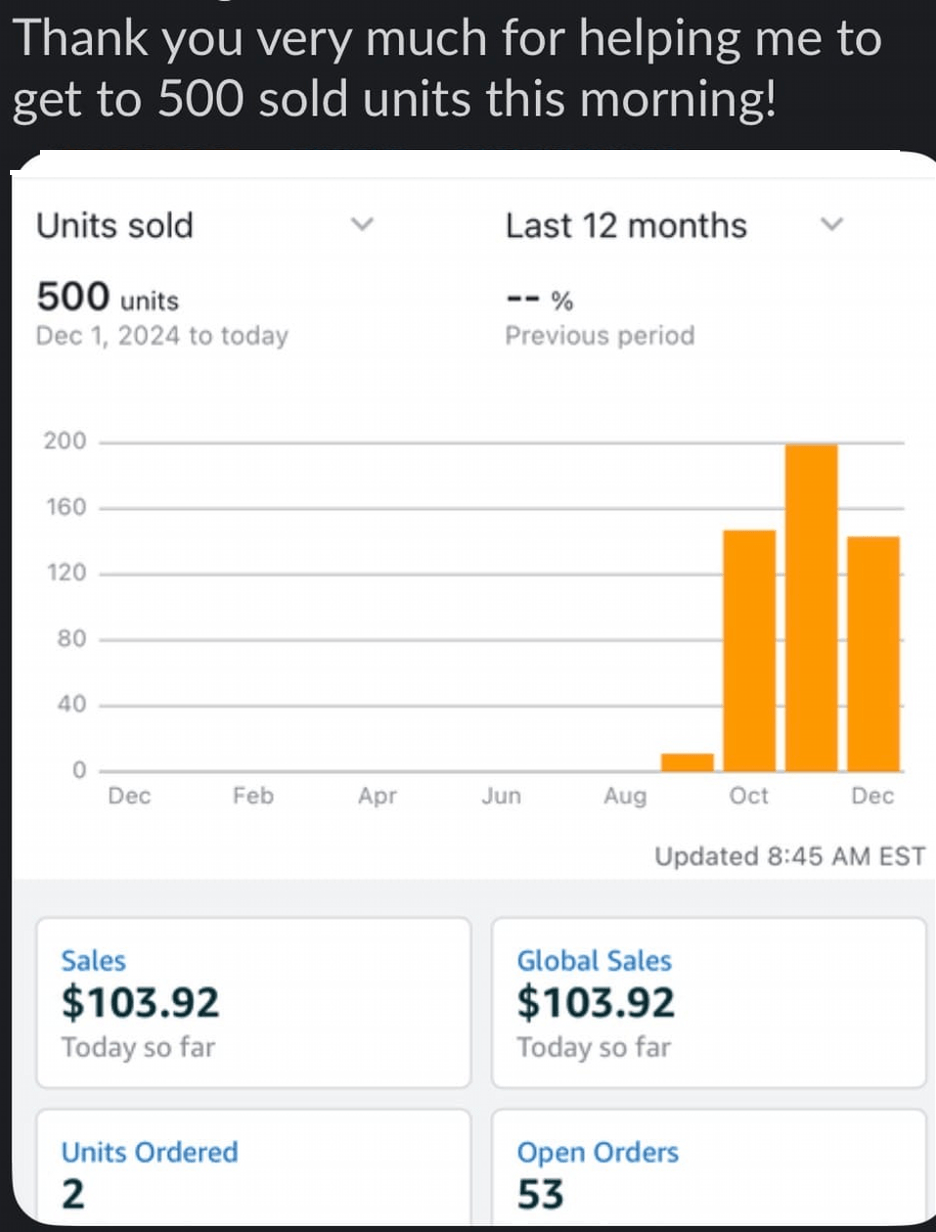Click the "$103.92" value under Global Sales

[596, 1002]
